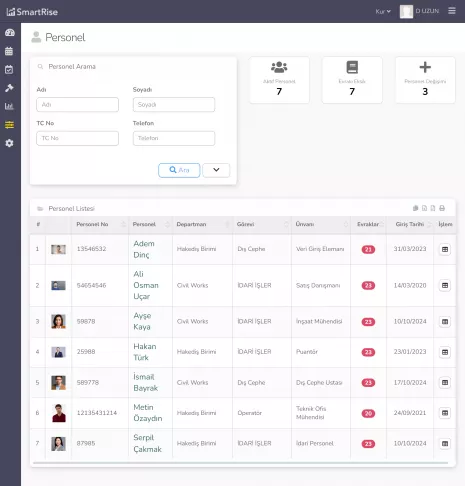Screen dimensions: 465x486
Task: Open the bar chart reports icon in sidebar
Action: pos(9,106)
